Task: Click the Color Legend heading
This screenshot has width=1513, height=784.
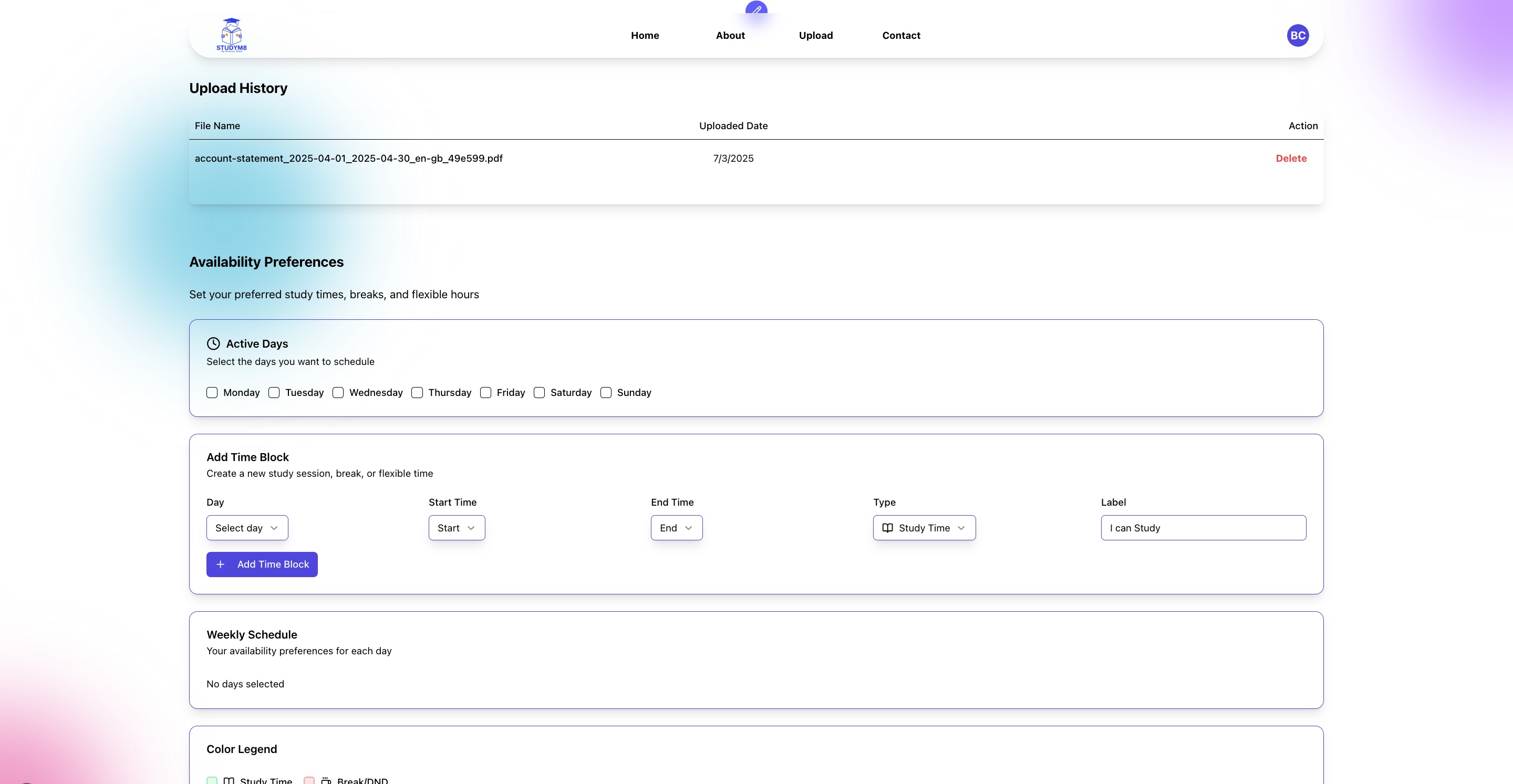Action: point(242,749)
